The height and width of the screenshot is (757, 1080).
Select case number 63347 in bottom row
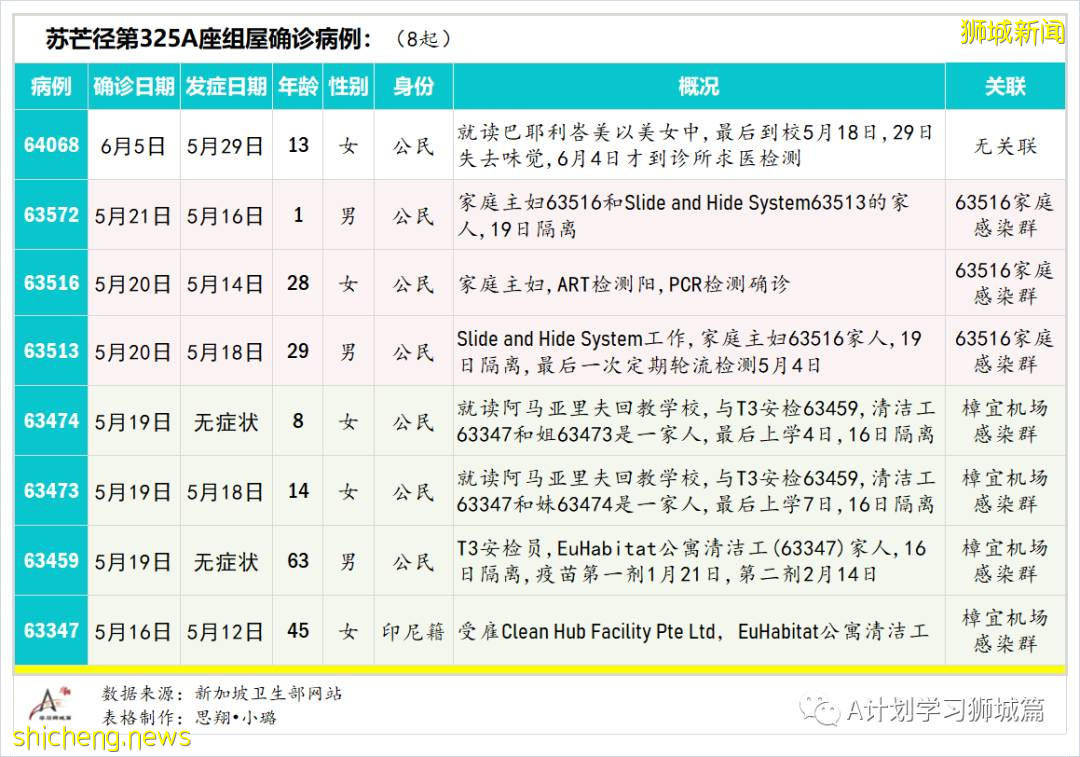pyautogui.click(x=50, y=631)
